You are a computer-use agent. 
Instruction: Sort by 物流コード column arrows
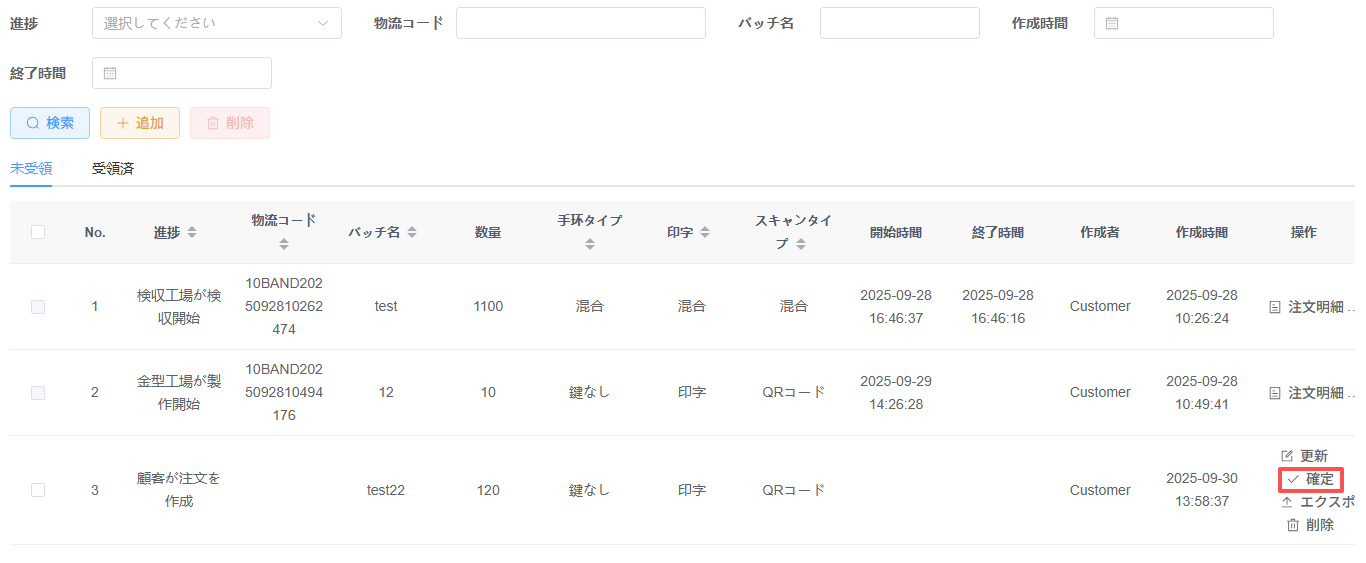pyautogui.click(x=284, y=244)
